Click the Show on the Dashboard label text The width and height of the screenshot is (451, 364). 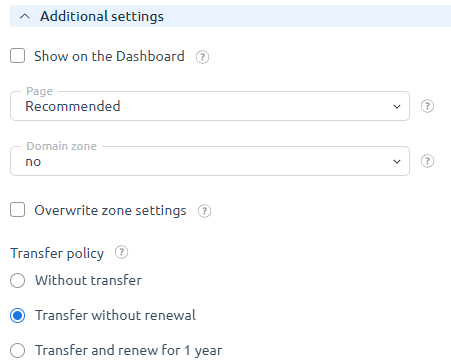(x=109, y=56)
